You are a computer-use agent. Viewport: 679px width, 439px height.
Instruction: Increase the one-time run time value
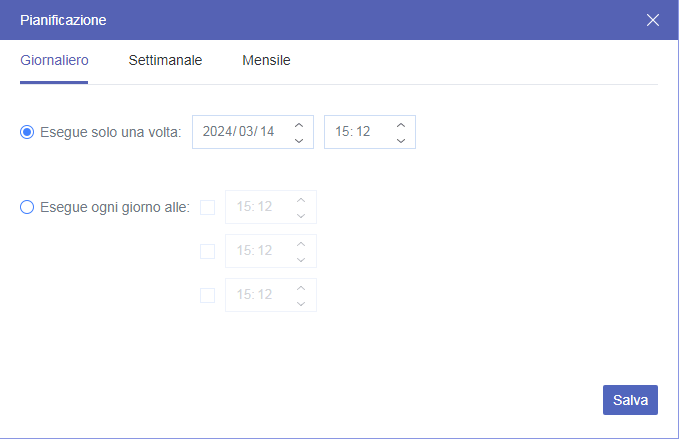(400, 124)
